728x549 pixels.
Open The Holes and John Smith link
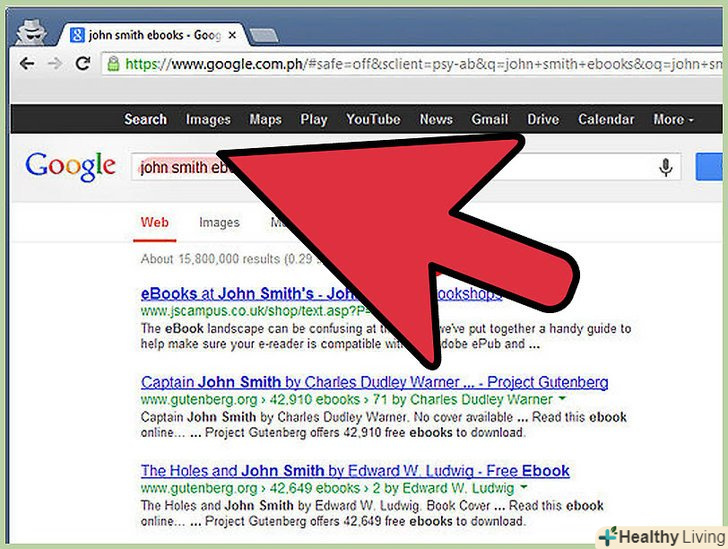[355, 471]
